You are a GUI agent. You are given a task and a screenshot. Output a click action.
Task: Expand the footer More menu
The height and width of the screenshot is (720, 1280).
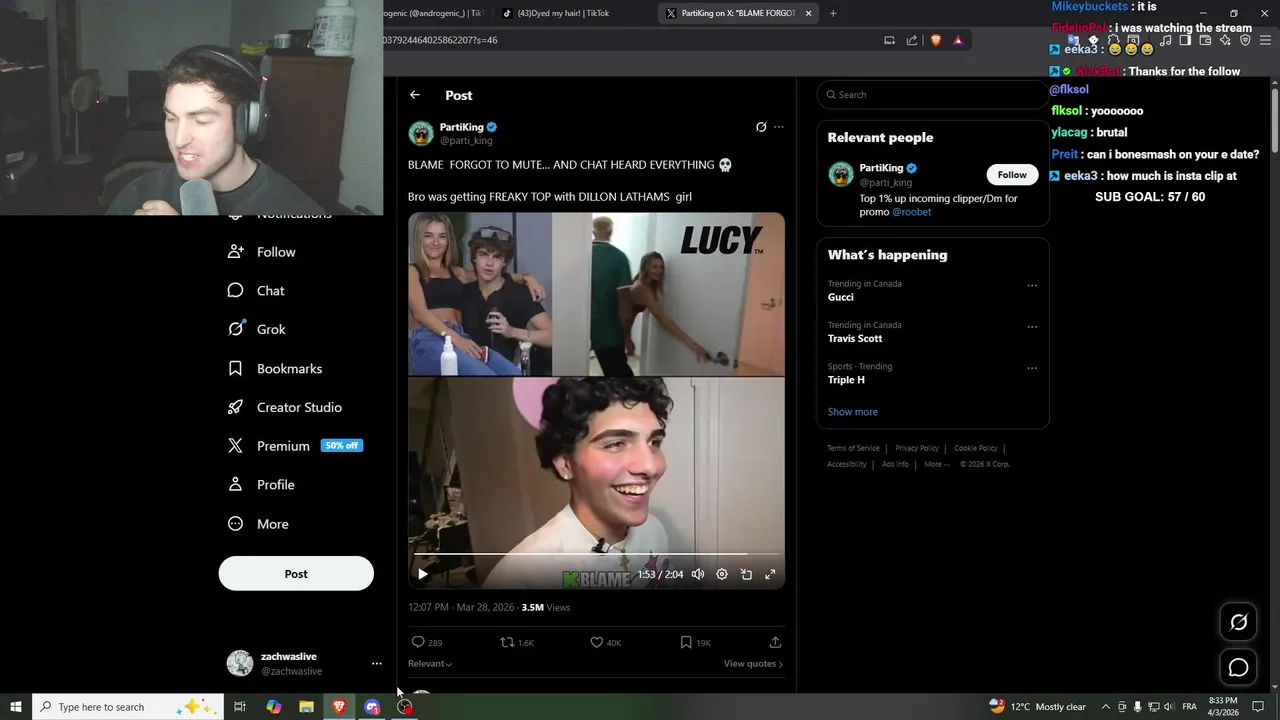pos(937,464)
